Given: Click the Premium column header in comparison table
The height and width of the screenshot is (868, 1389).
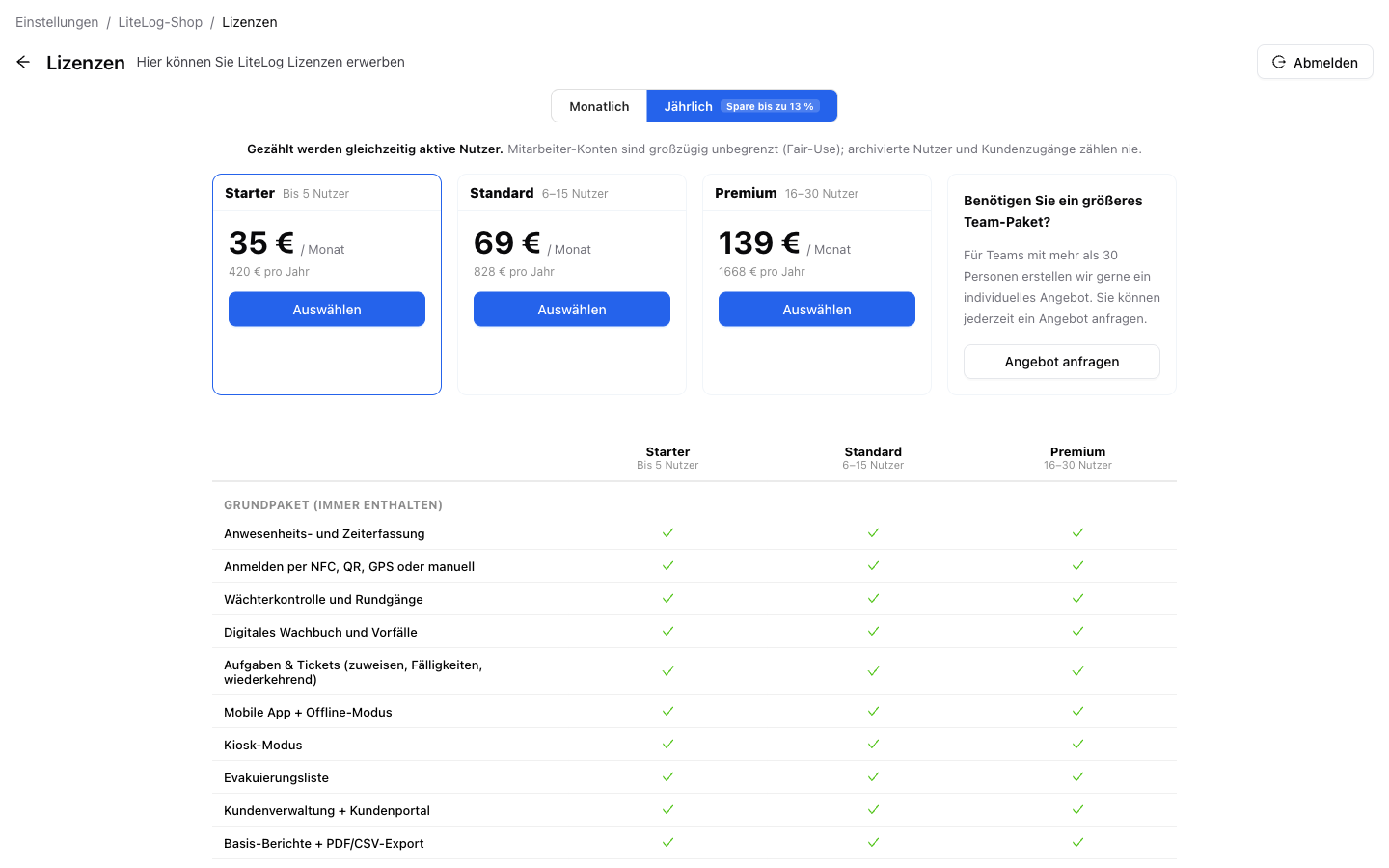Looking at the screenshot, I should click(x=1077, y=458).
